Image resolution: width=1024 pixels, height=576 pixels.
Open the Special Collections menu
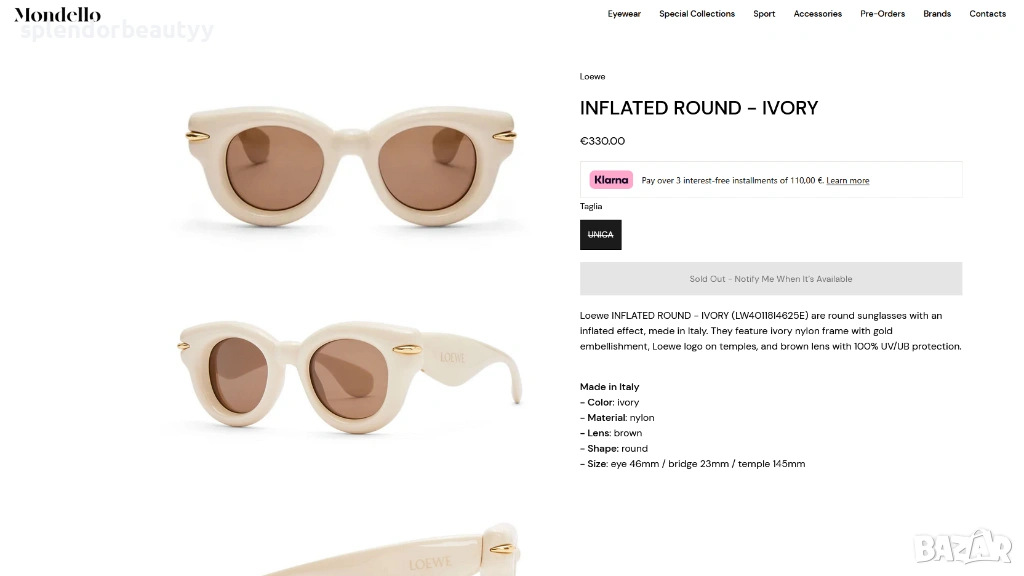click(x=697, y=14)
